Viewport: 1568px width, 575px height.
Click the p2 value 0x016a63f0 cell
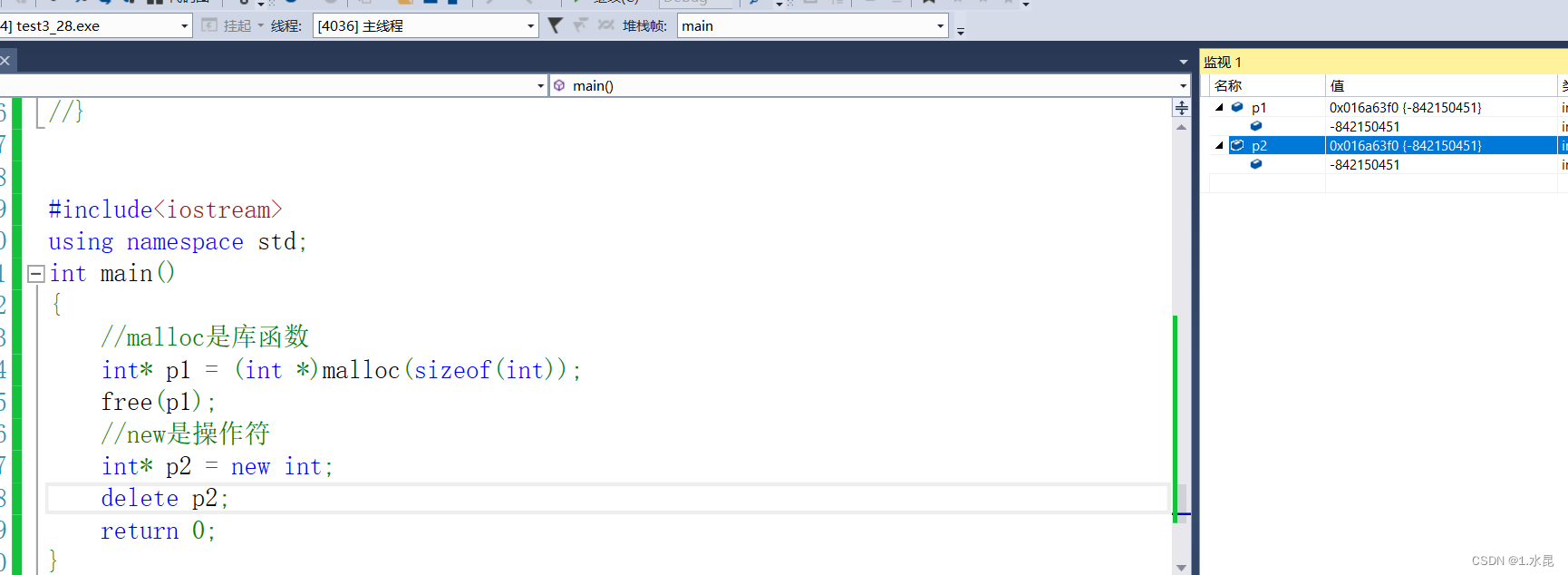[x=1441, y=145]
